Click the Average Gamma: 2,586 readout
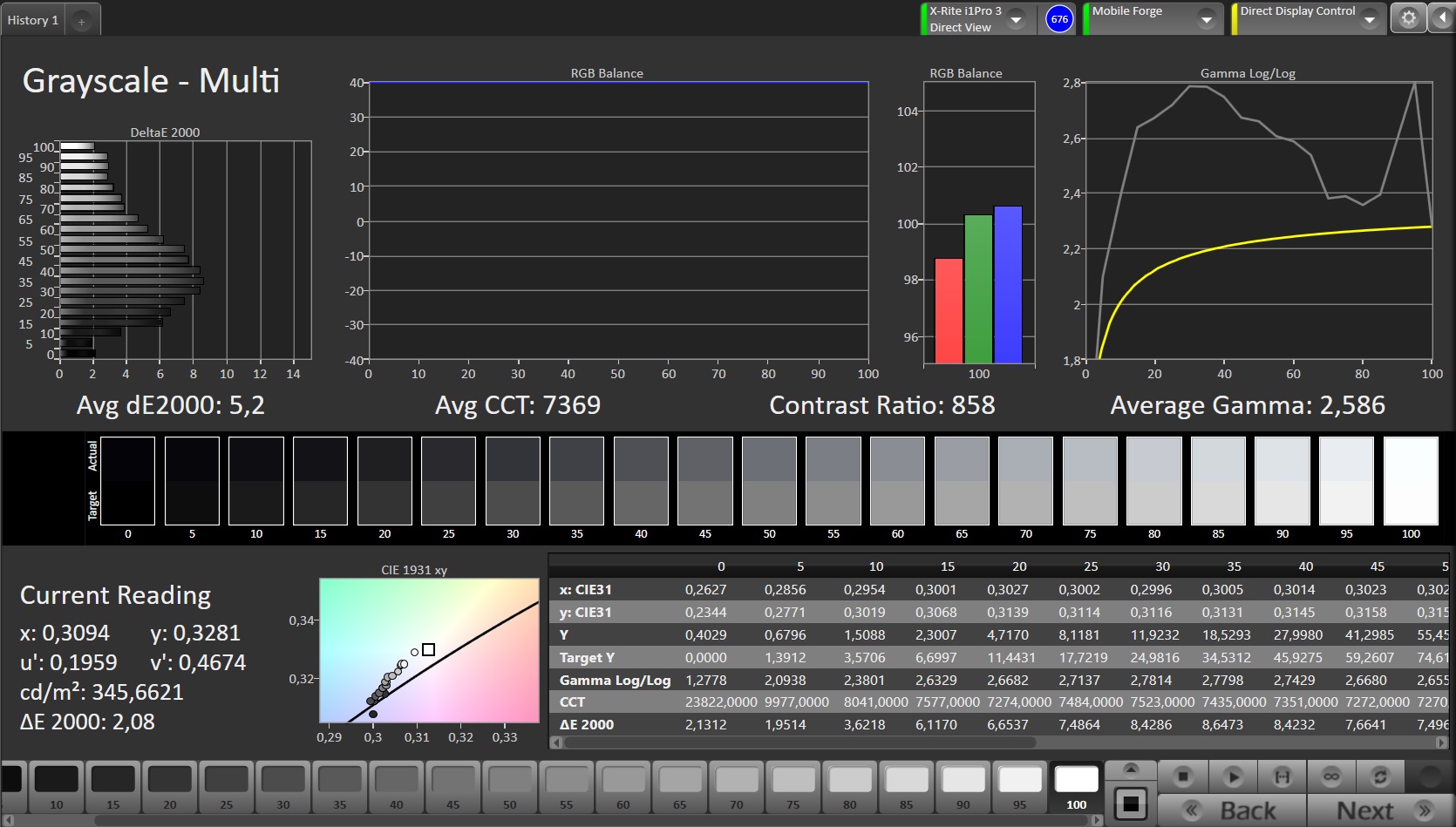 [x=1248, y=405]
